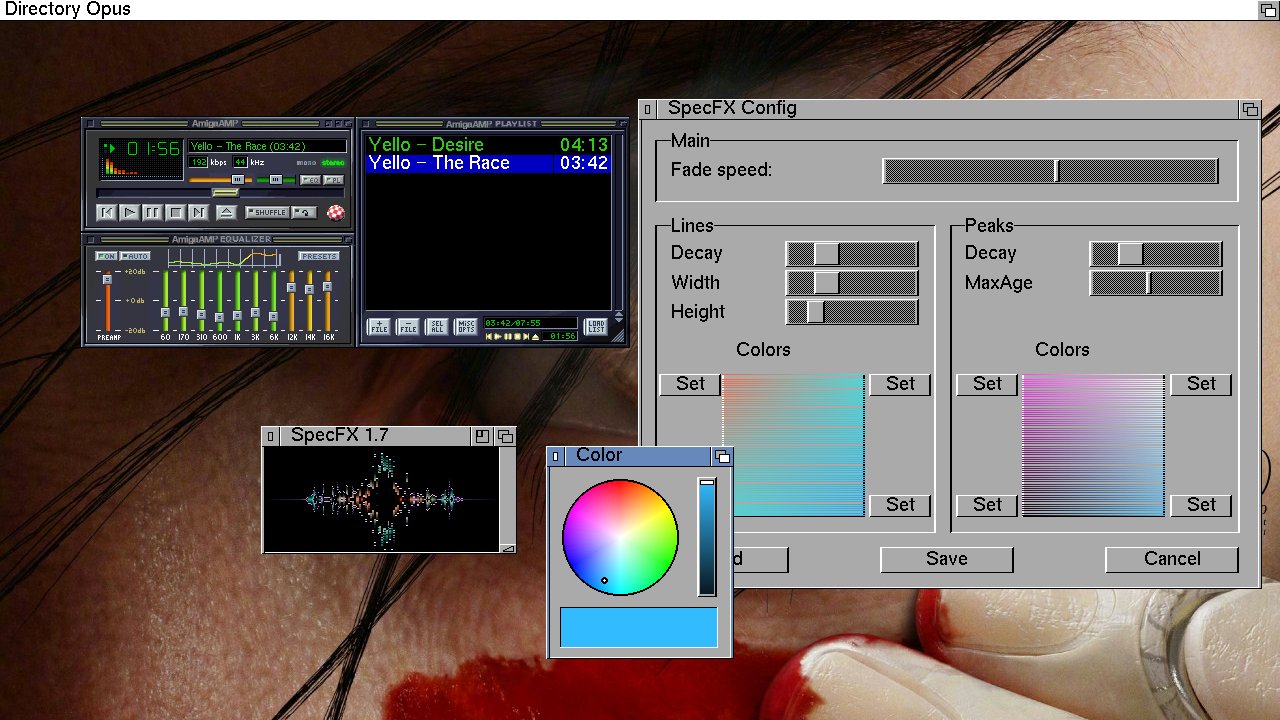Click the playlist mini stop control
1280x720 pixels.
(x=516, y=337)
